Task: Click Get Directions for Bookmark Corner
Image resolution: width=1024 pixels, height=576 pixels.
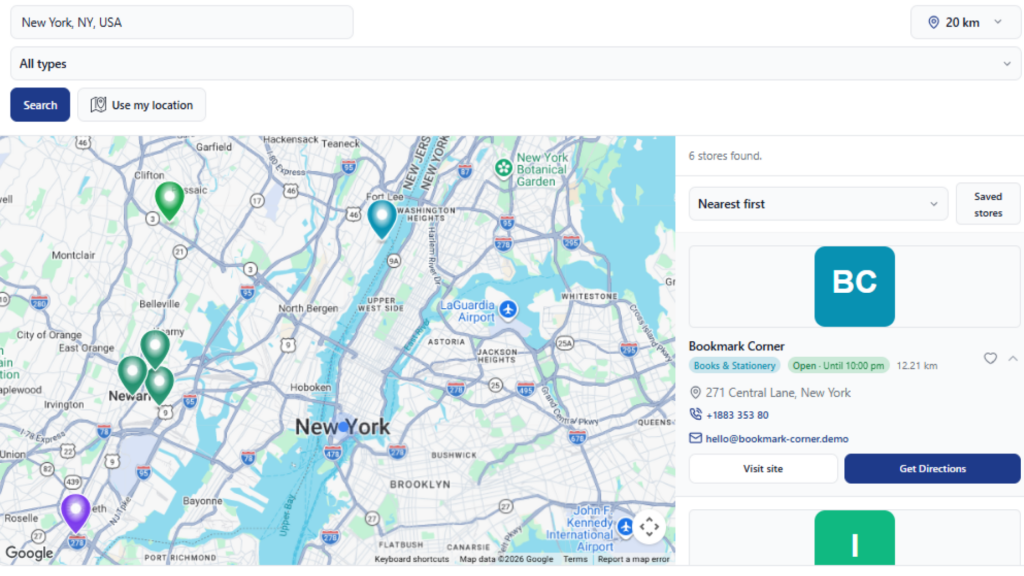Action: click(x=932, y=468)
